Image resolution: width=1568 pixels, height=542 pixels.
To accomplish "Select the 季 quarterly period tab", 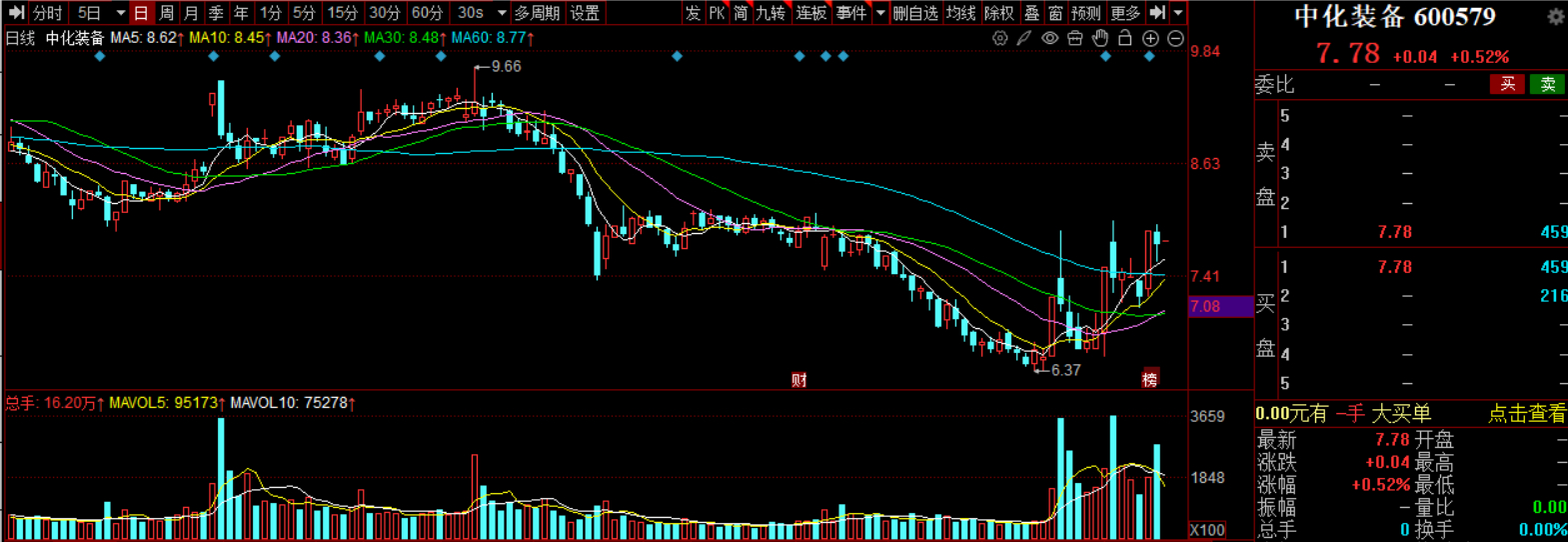I will pos(216,13).
